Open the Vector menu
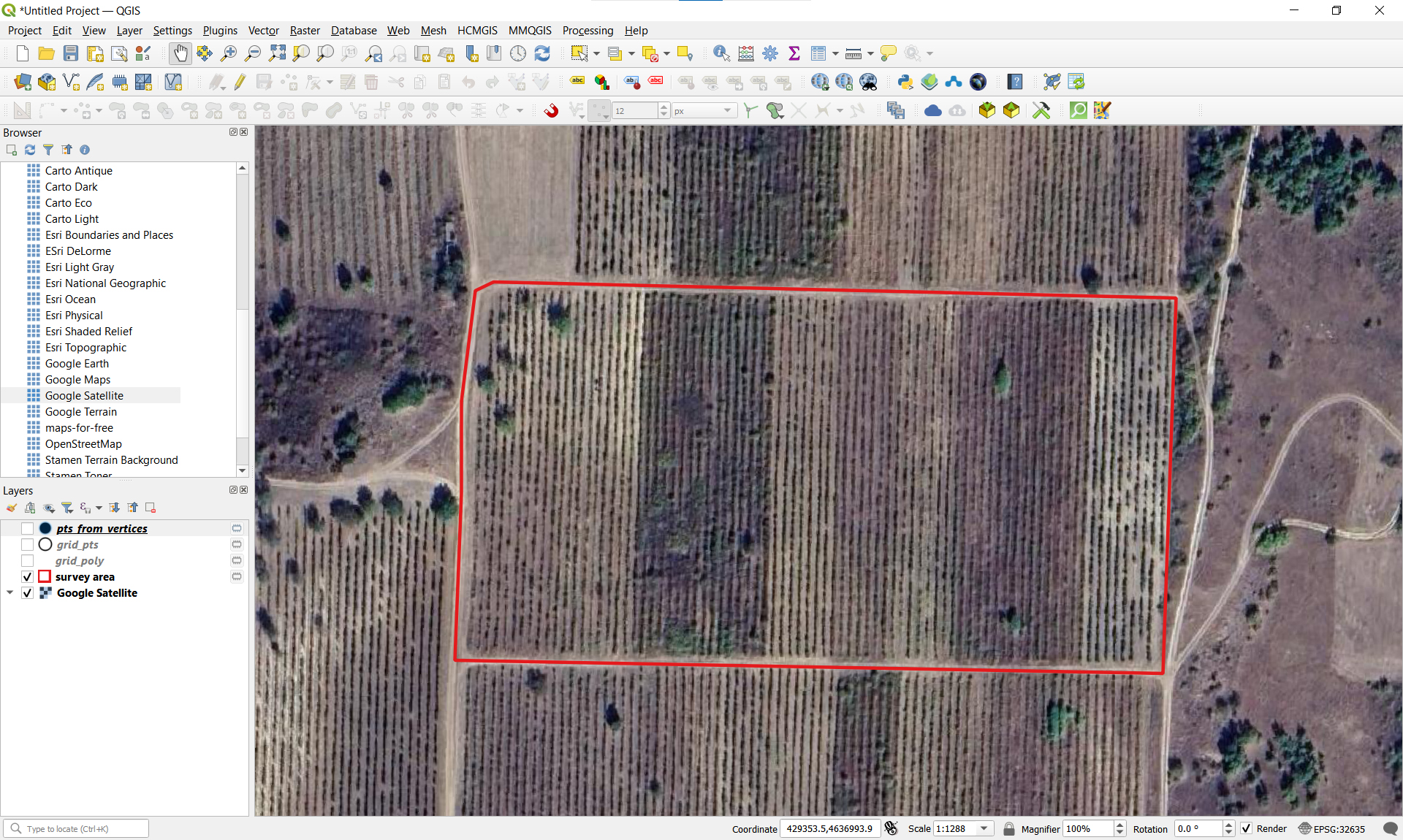Image resolution: width=1403 pixels, height=840 pixels. click(x=263, y=30)
